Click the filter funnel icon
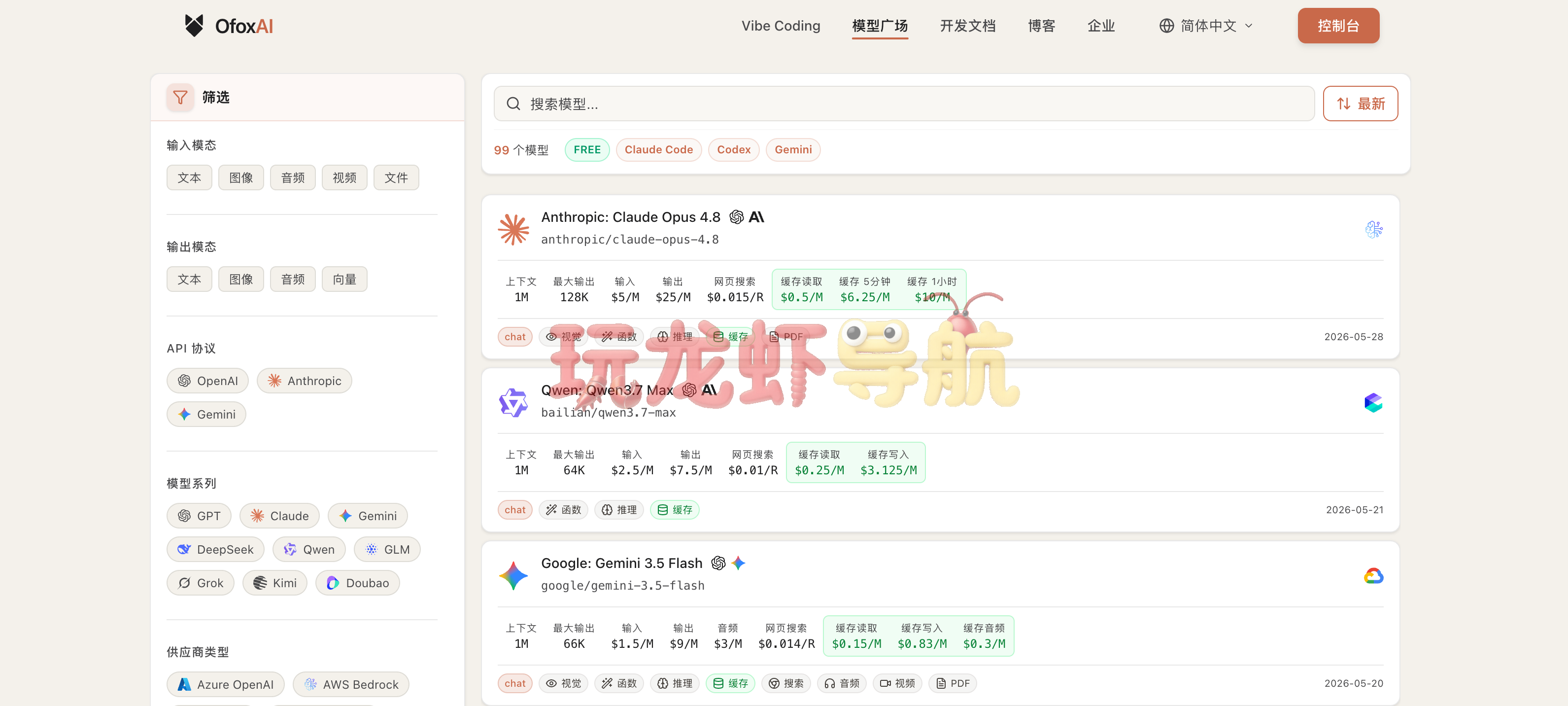Viewport: 1568px width, 706px height. 180,98
